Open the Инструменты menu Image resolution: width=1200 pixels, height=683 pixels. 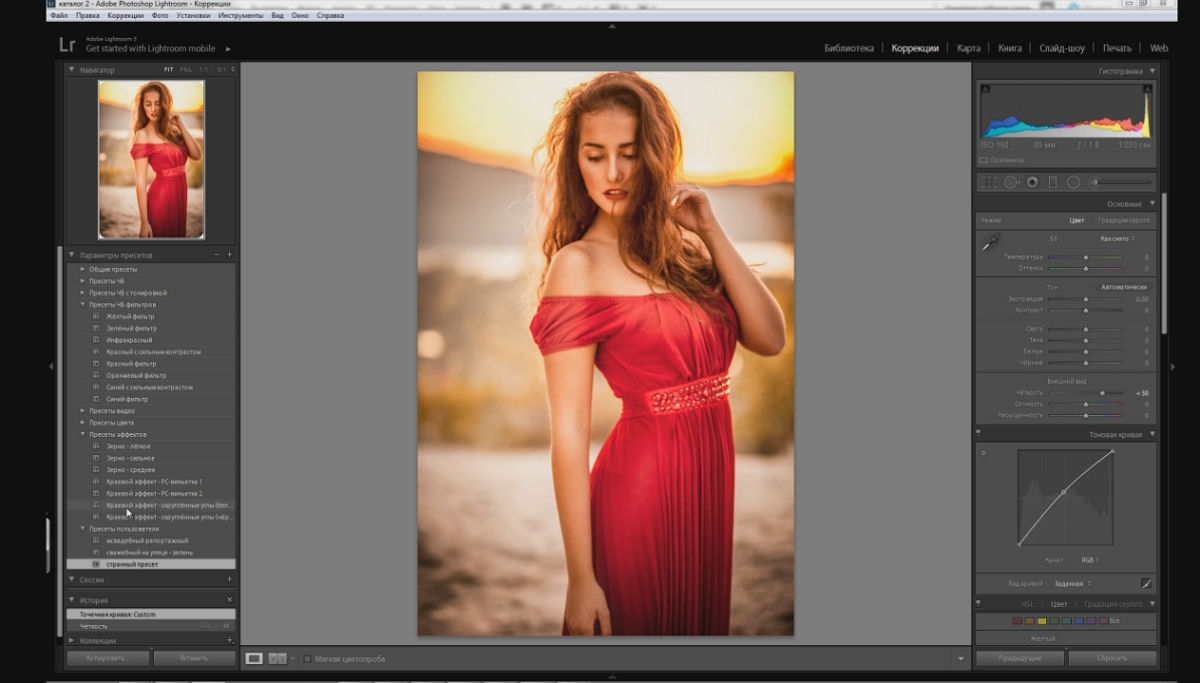tap(240, 16)
